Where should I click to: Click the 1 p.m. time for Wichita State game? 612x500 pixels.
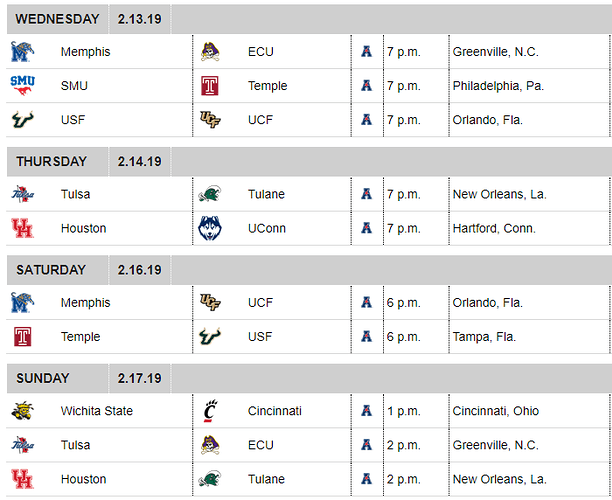click(404, 411)
